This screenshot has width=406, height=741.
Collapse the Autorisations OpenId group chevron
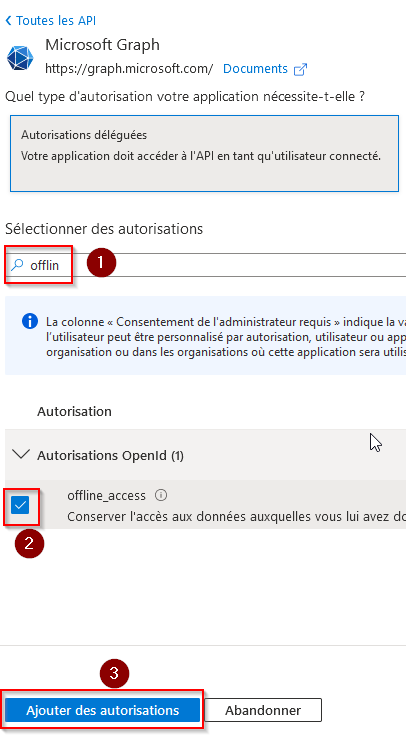(21, 455)
